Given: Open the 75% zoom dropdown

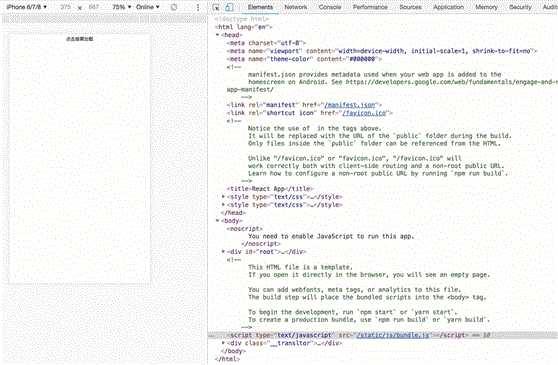Looking at the screenshot, I should pos(122,7).
